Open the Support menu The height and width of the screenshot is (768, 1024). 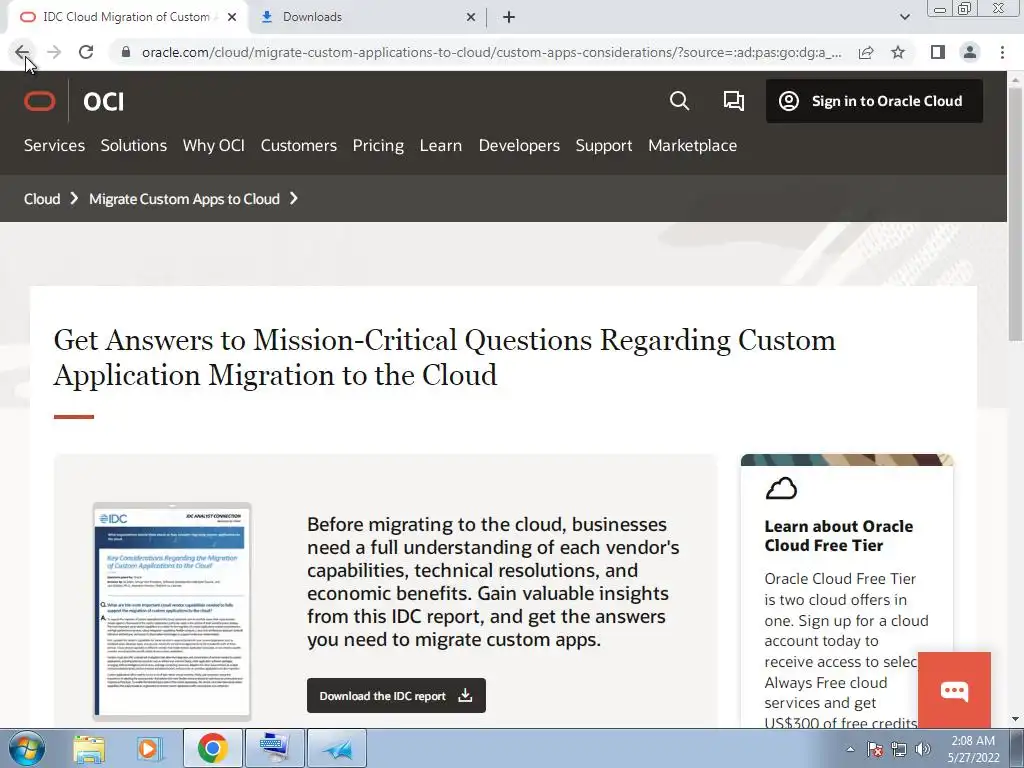coord(604,146)
